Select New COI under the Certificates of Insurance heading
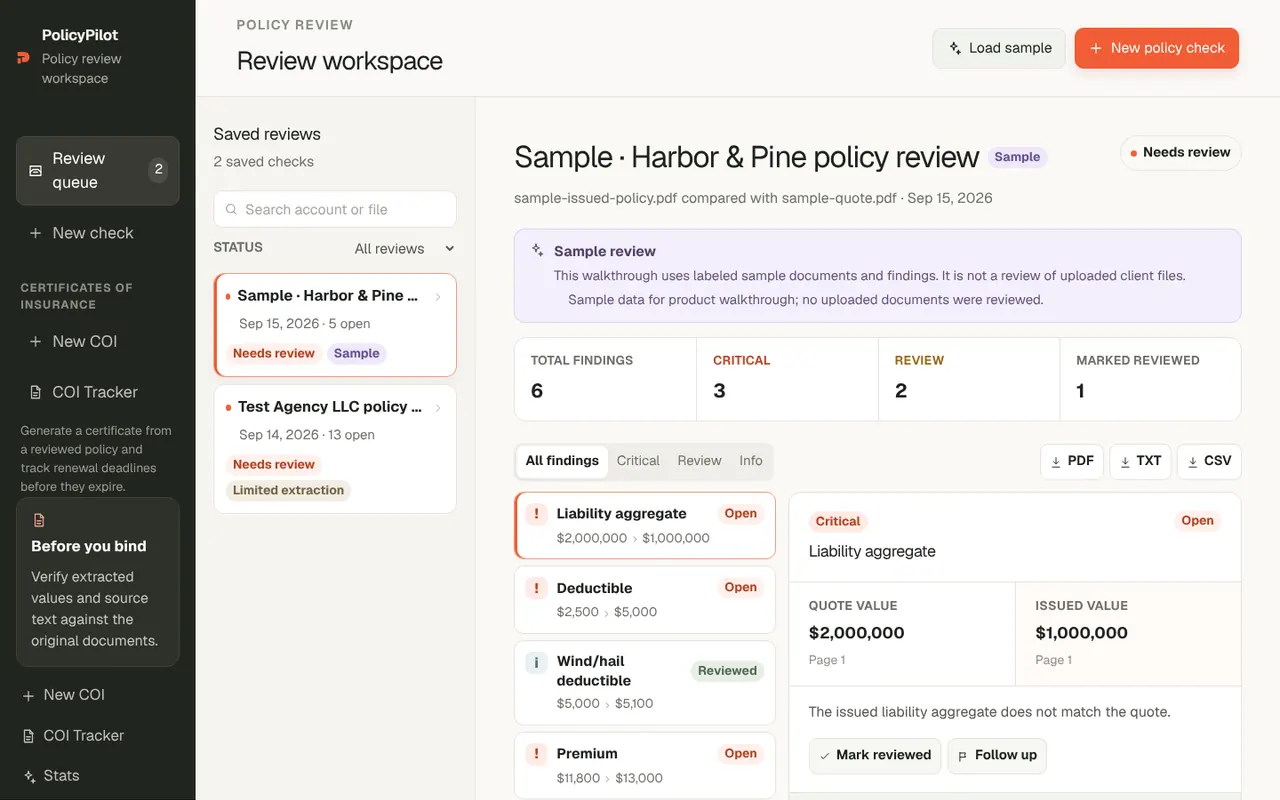 coord(98,341)
